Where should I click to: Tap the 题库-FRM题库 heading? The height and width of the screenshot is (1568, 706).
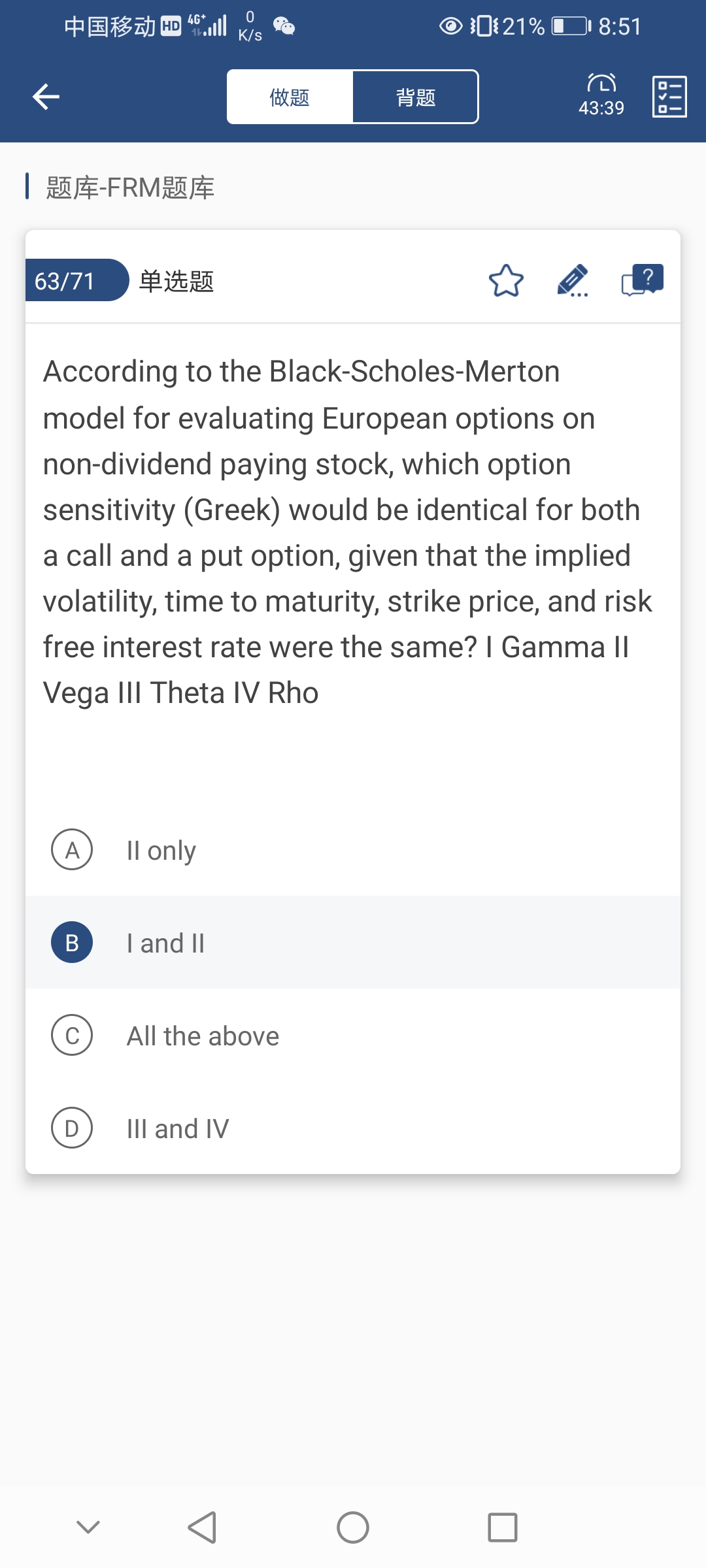pos(130,188)
